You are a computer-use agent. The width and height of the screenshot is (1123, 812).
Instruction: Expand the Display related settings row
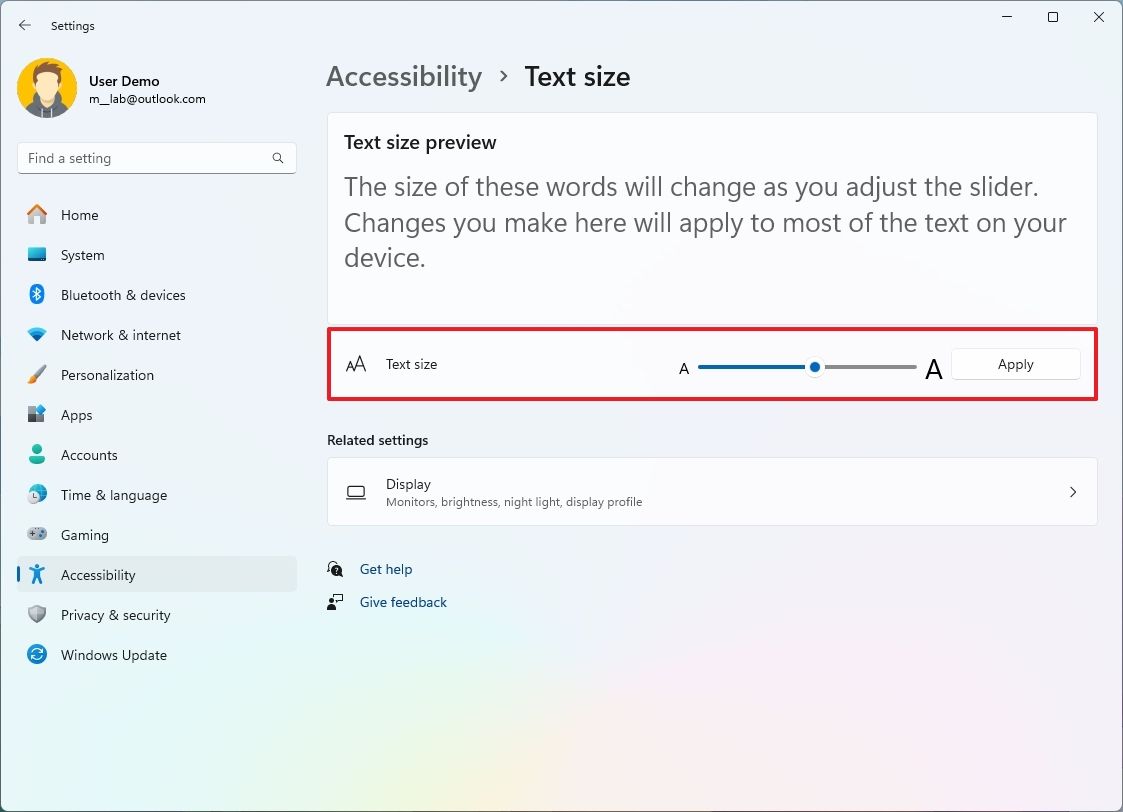712,491
